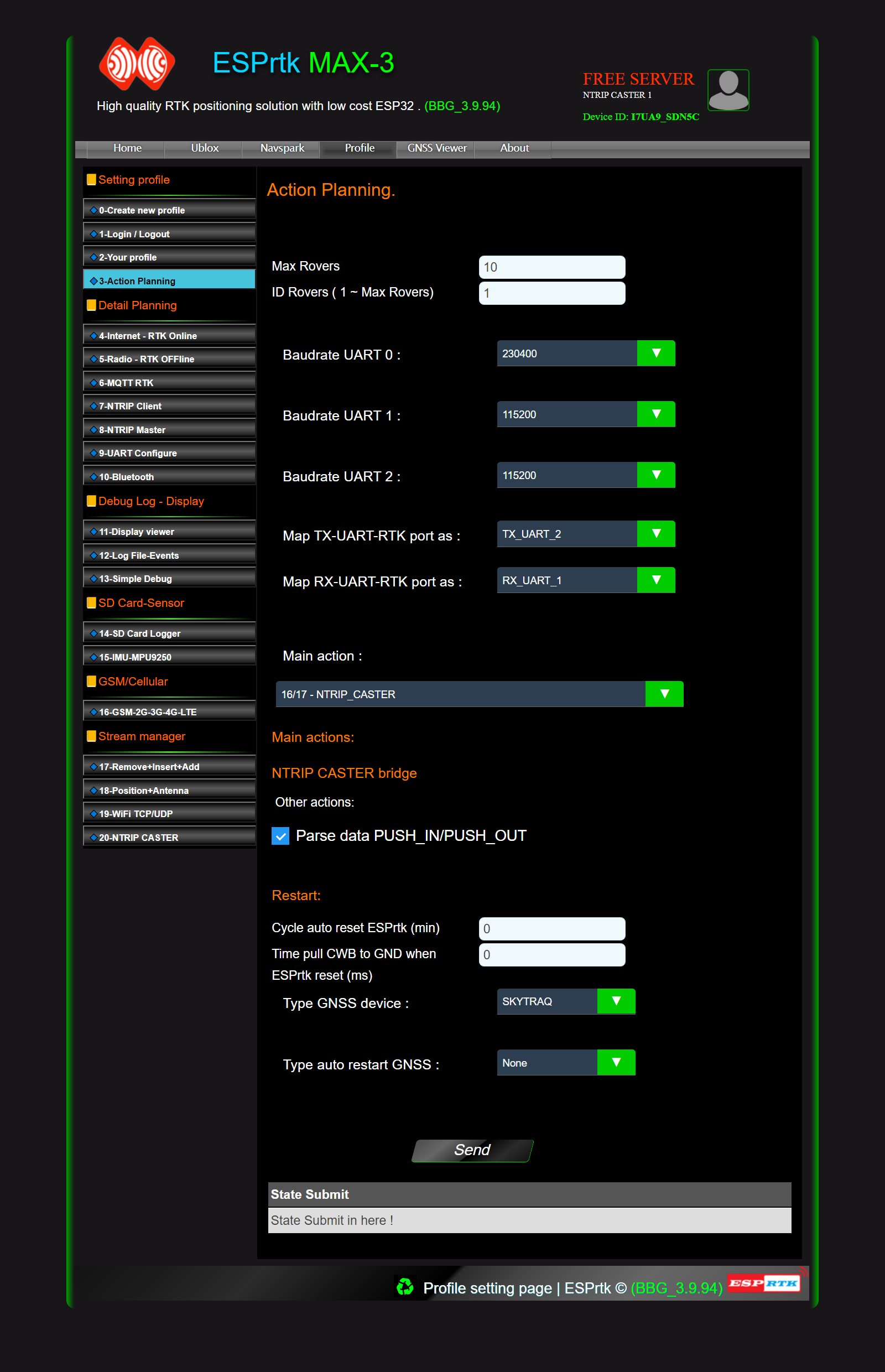
Task: Expand the Main action NTRIP_CASTER dropdown
Action: point(665,694)
